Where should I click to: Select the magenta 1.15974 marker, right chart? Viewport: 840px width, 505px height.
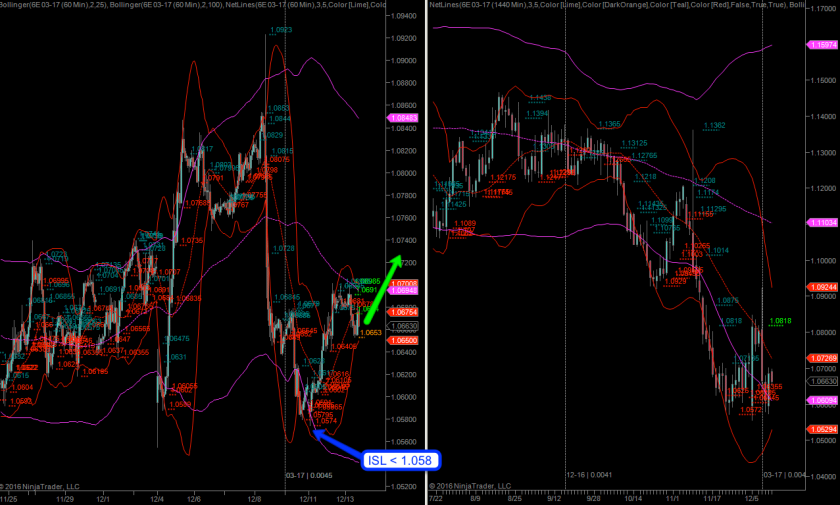coord(824,45)
